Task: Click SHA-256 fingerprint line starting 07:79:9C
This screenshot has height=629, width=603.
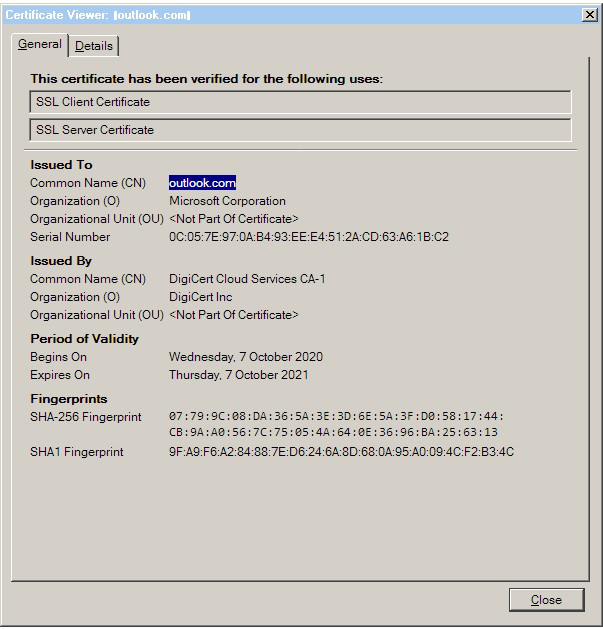Action: (336, 416)
